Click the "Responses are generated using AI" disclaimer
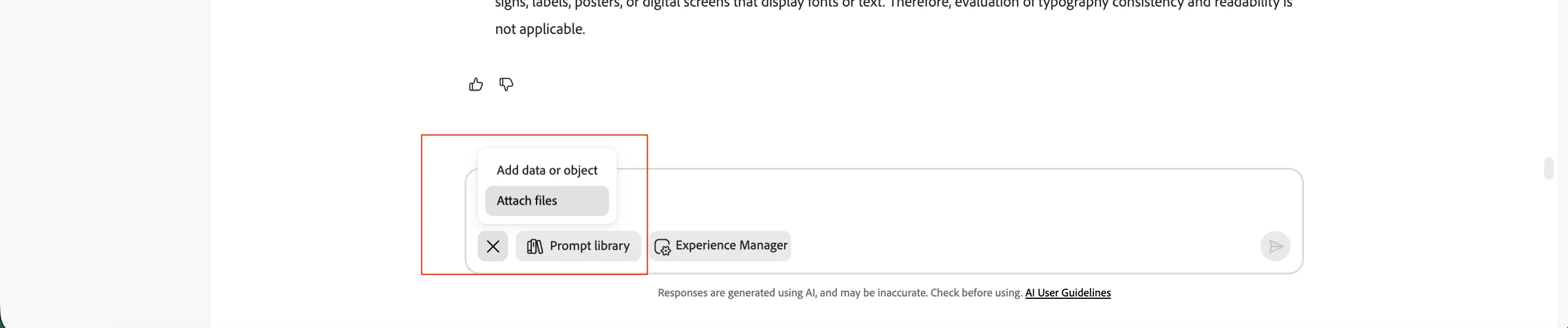 pyautogui.click(x=839, y=293)
